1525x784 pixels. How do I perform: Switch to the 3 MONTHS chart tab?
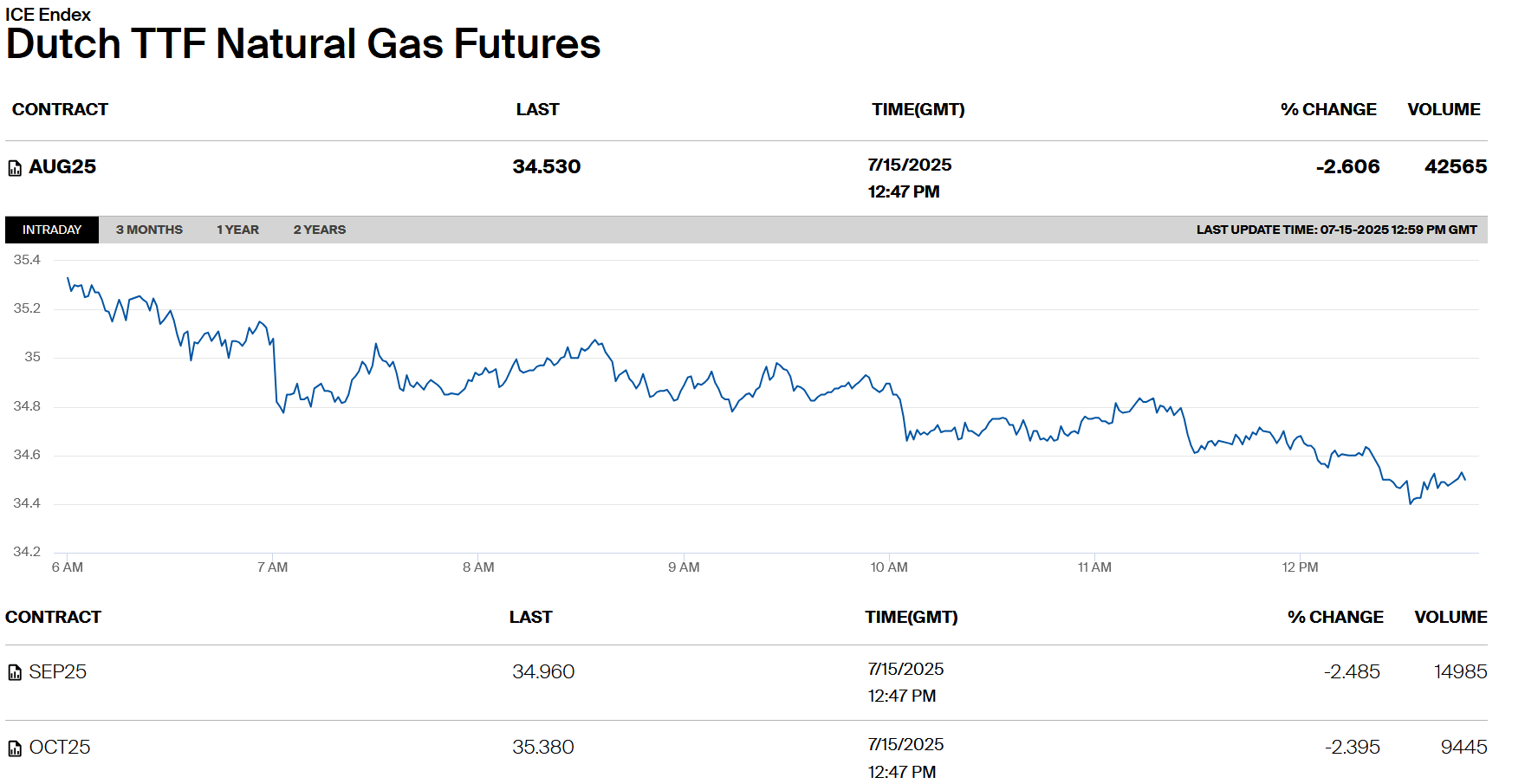(x=149, y=230)
